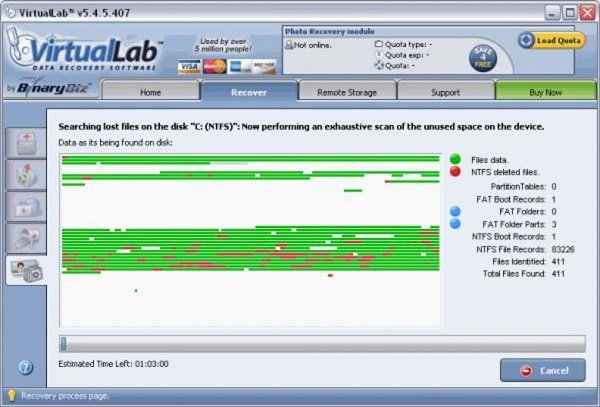
Task: Select the Recover tab
Action: point(249,92)
